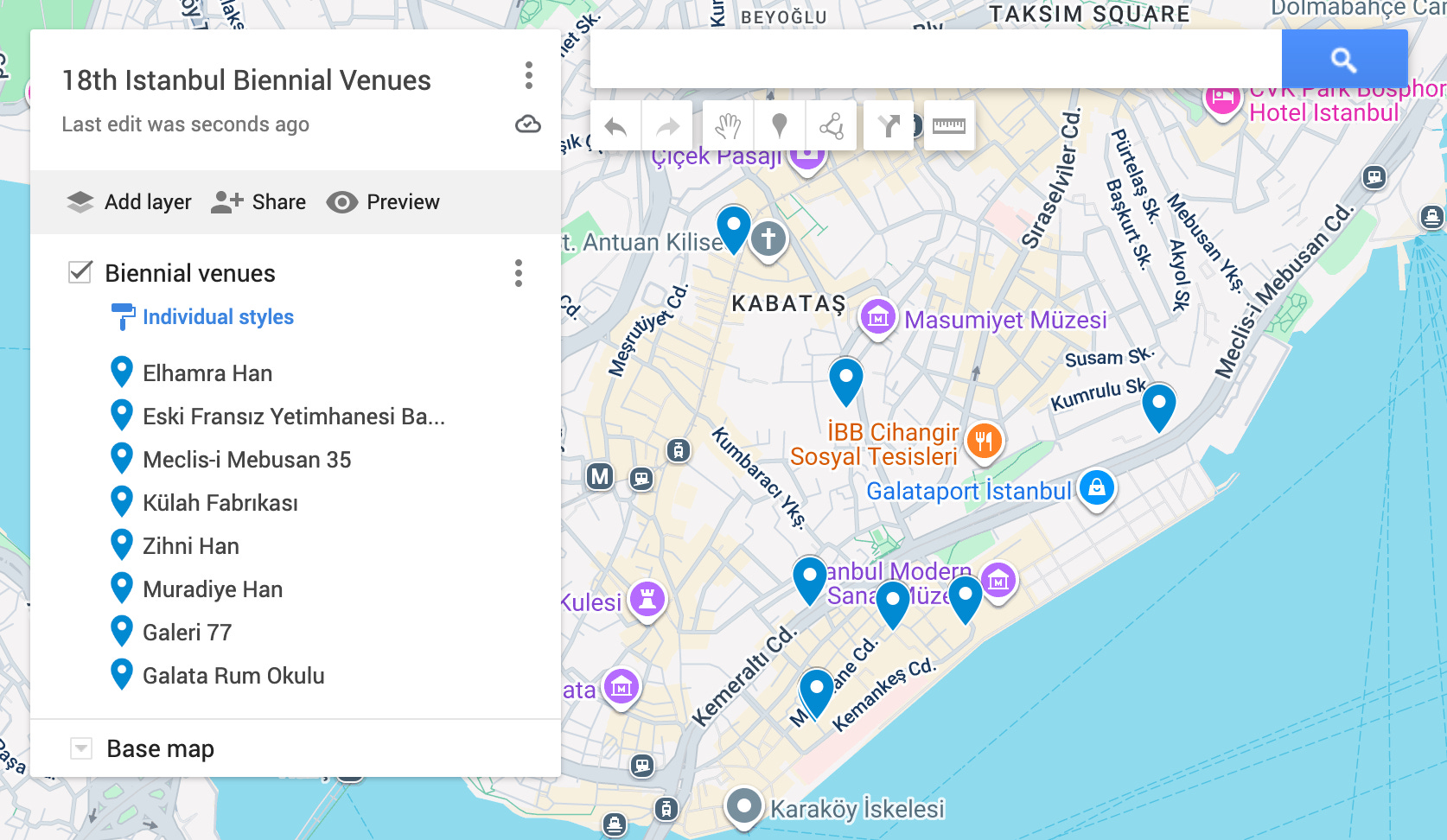Click the blue pin below Masumiyet Müzesi
Image resolution: width=1447 pixels, height=840 pixels.
[x=846, y=381]
